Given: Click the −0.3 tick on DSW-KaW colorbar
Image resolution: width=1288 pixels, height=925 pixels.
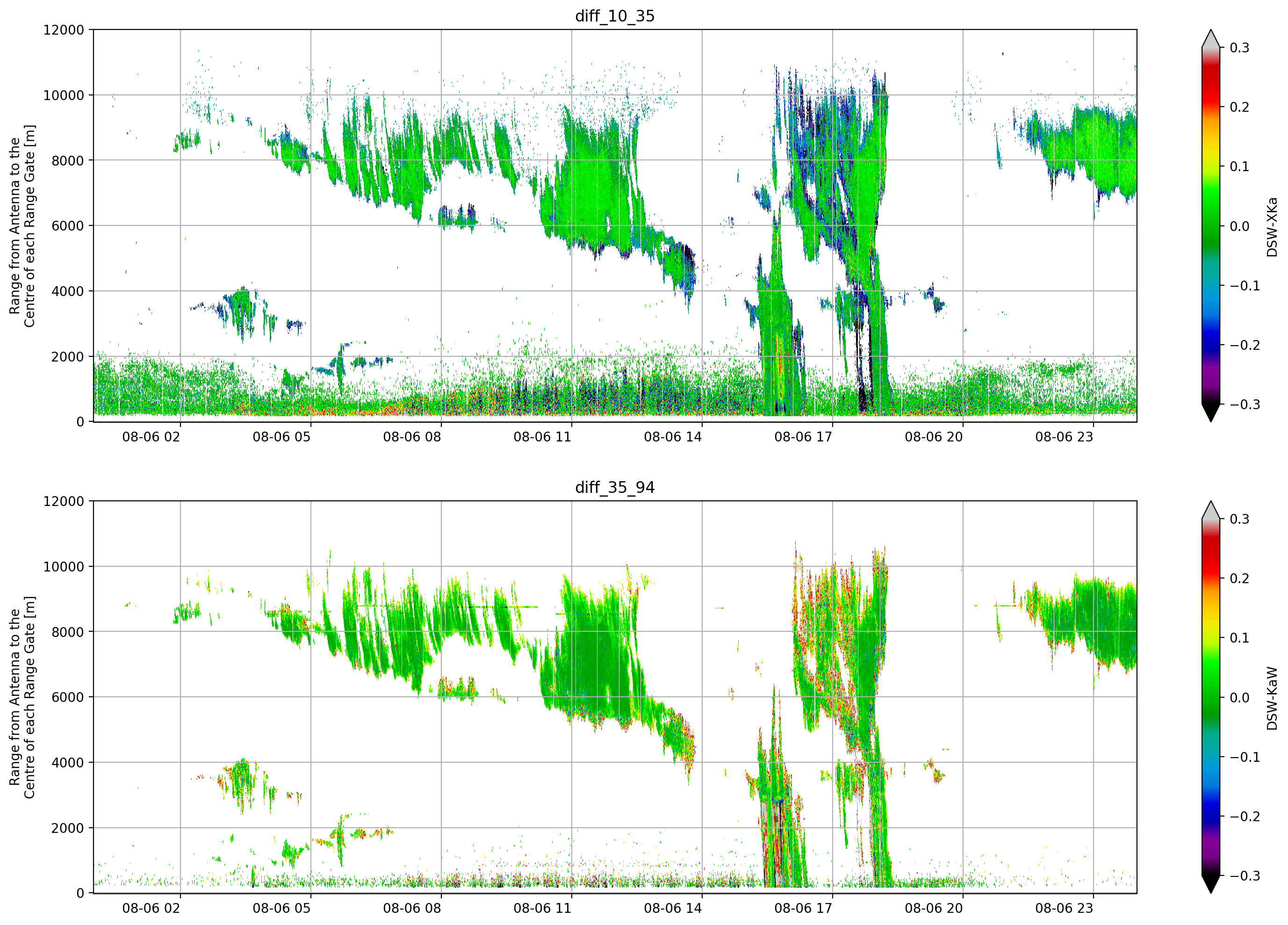Looking at the screenshot, I should pos(1245,876).
